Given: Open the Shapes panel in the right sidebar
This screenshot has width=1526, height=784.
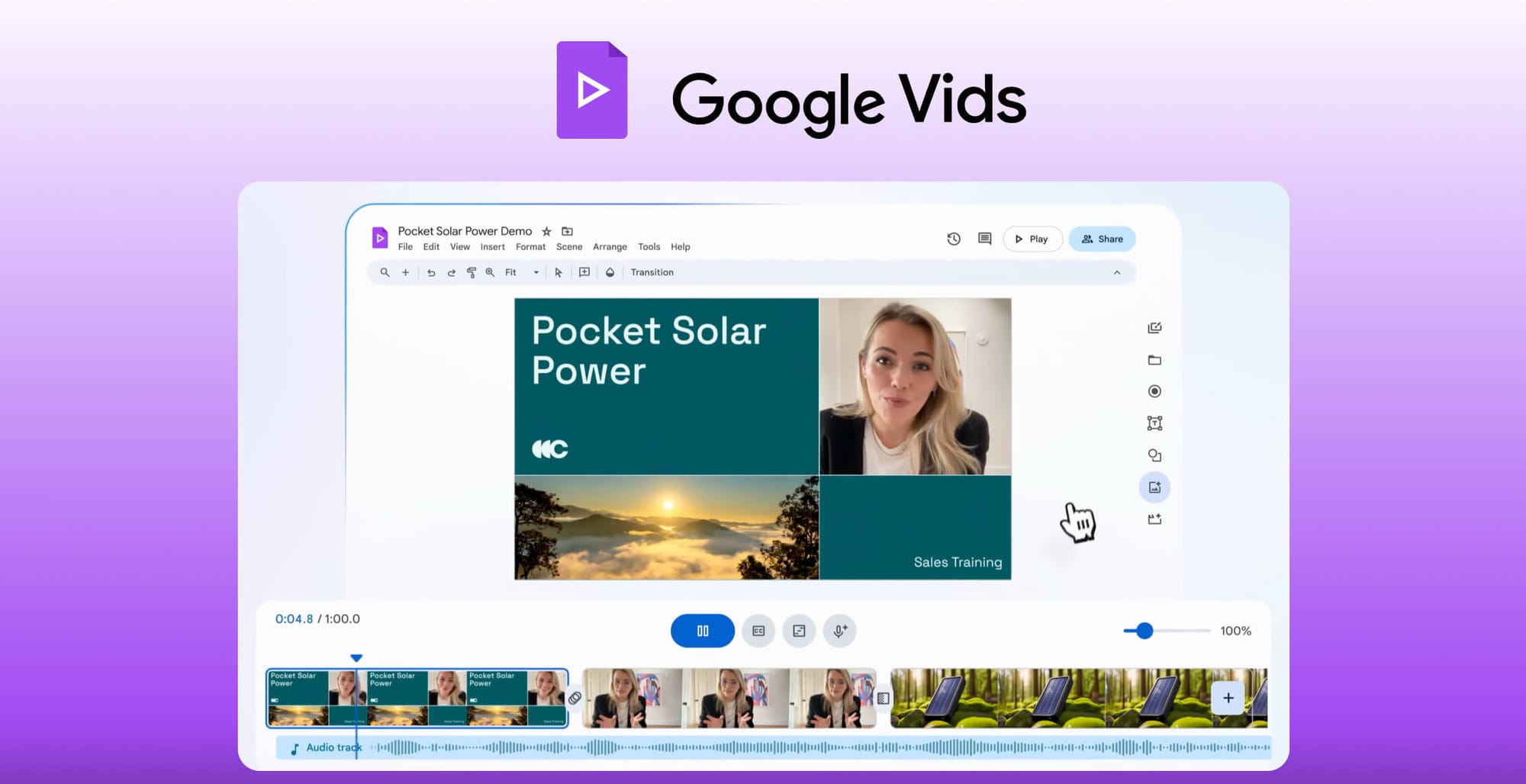Looking at the screenshot, I should [x=1155, y=455].
